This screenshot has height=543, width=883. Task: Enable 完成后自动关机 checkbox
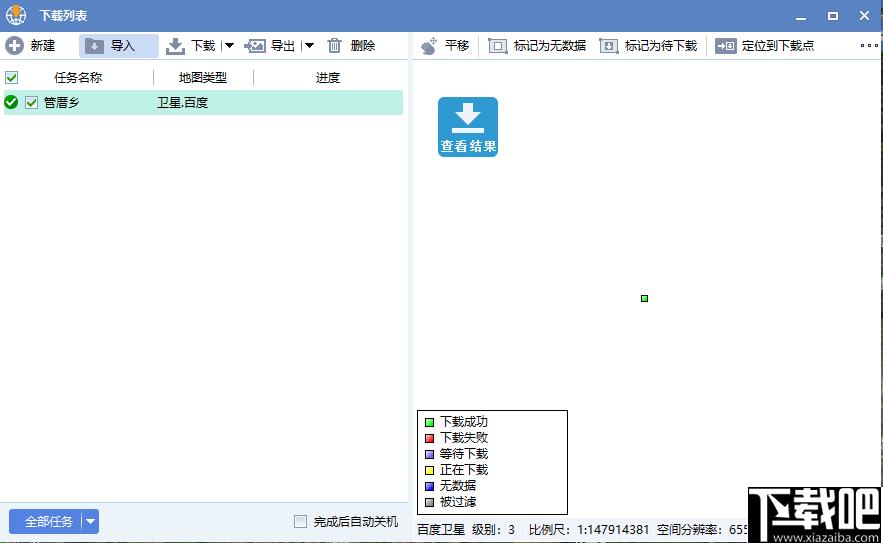tap(301, 522)
